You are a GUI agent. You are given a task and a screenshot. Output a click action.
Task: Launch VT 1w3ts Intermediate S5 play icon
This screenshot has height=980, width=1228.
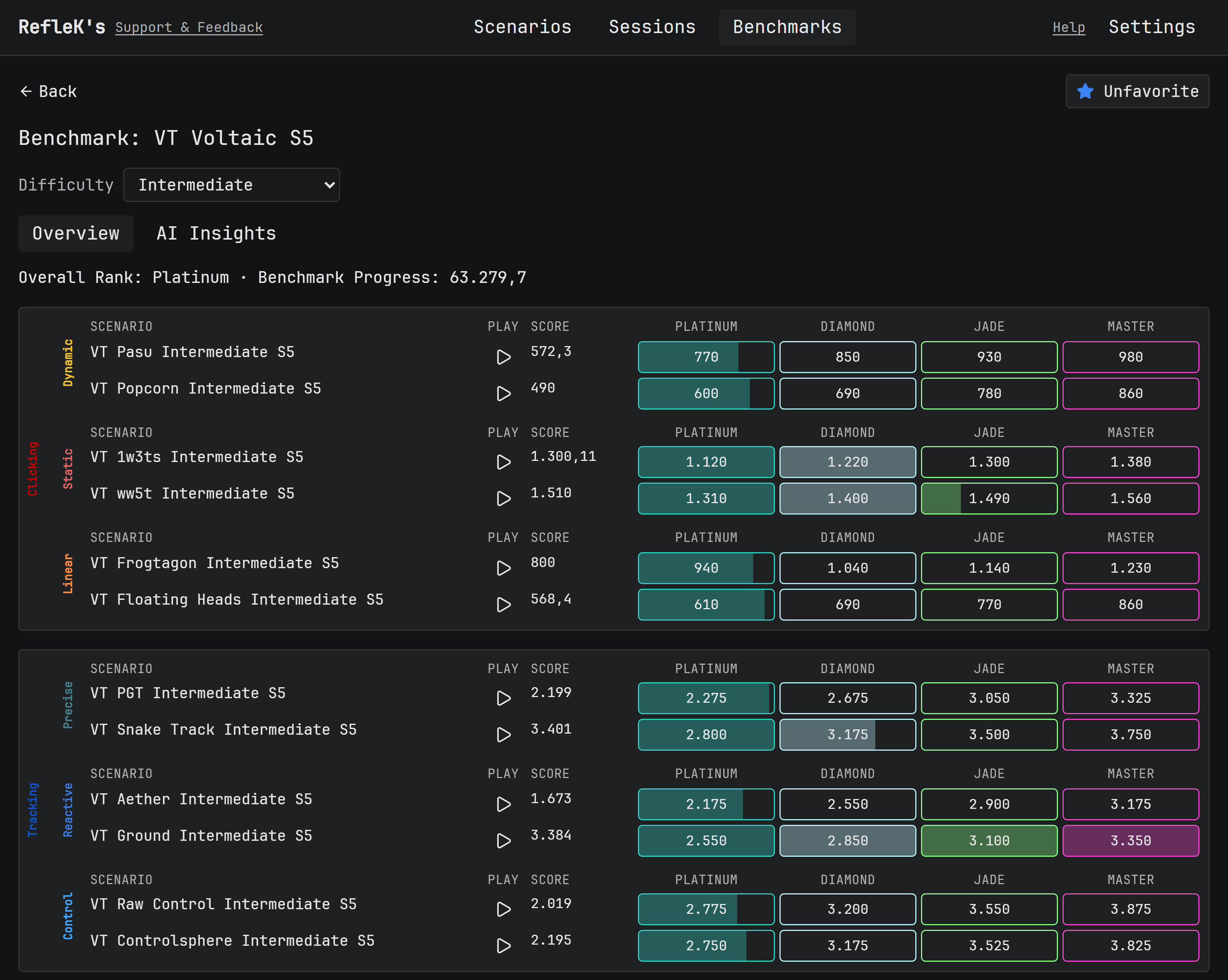tap(504, 462)
